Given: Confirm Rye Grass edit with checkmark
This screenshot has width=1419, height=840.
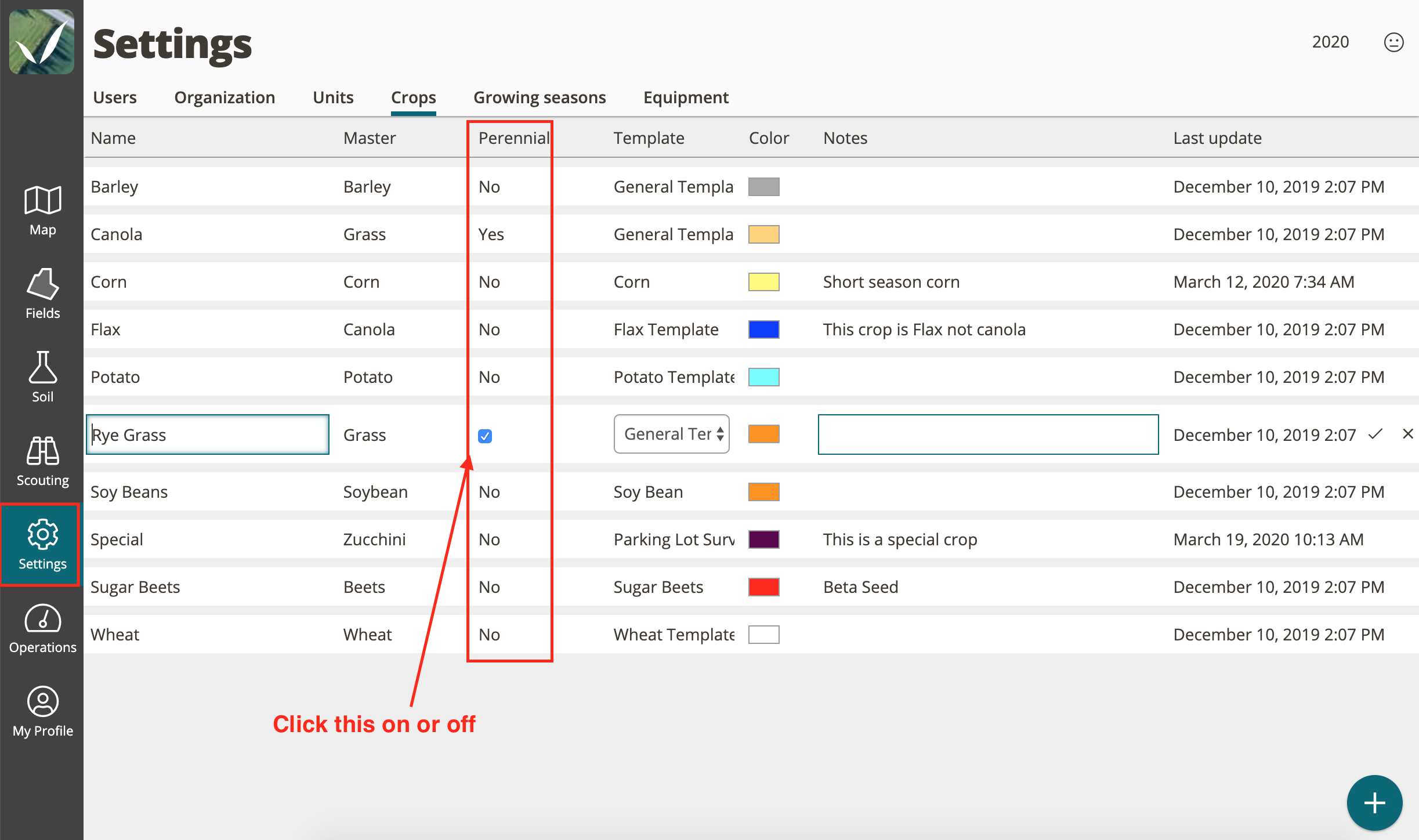Looking at the screenshot, I should click(x=1375, y=434).
